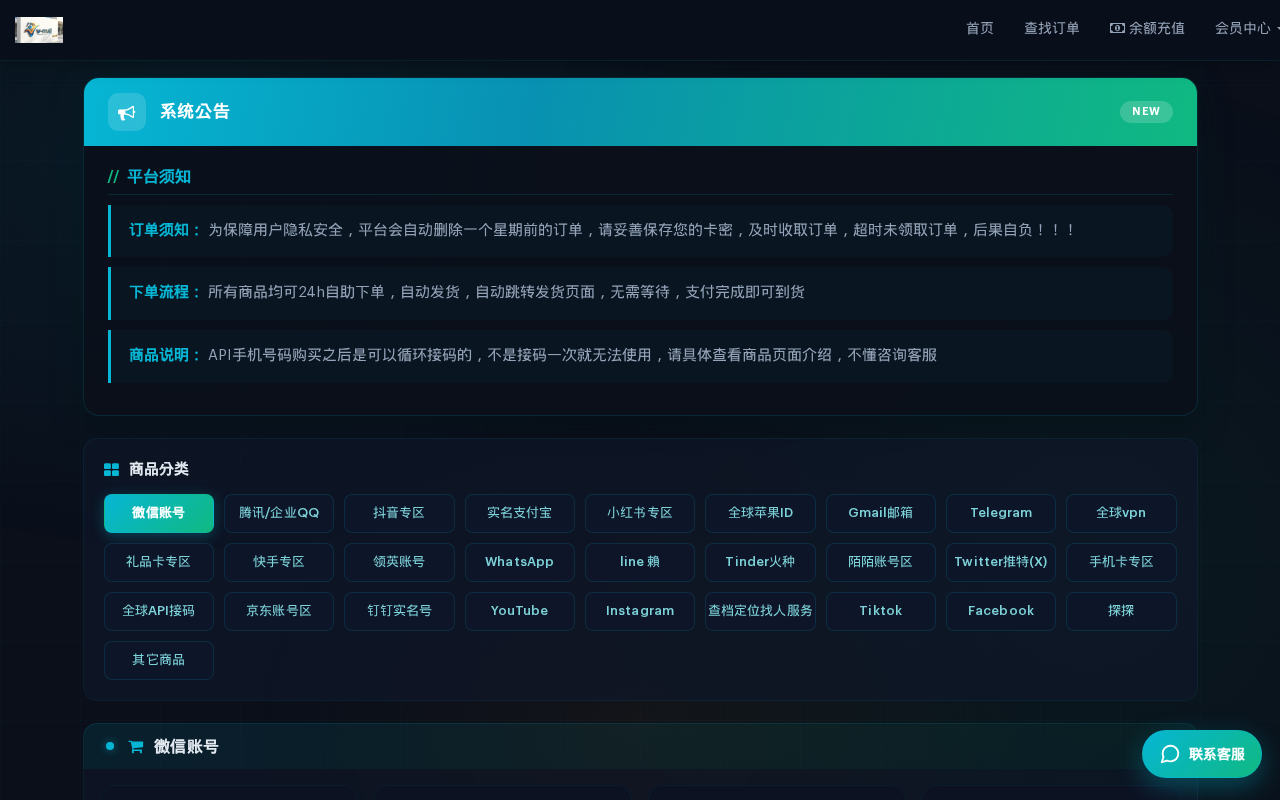Click the 订单须知 notice label
Image resolution: width=1280 pixels, height=800 pixels.
click(x=166, y=230)
